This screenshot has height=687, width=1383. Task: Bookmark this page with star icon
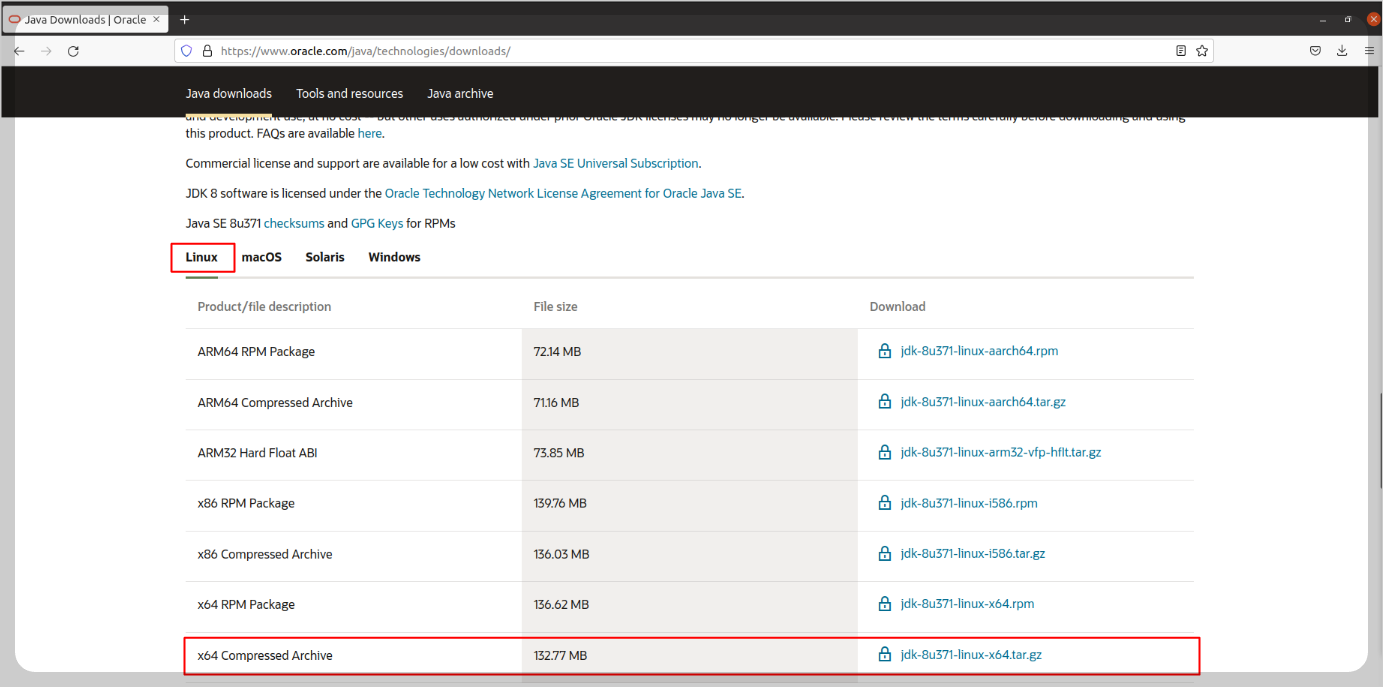coord(1202,51)
